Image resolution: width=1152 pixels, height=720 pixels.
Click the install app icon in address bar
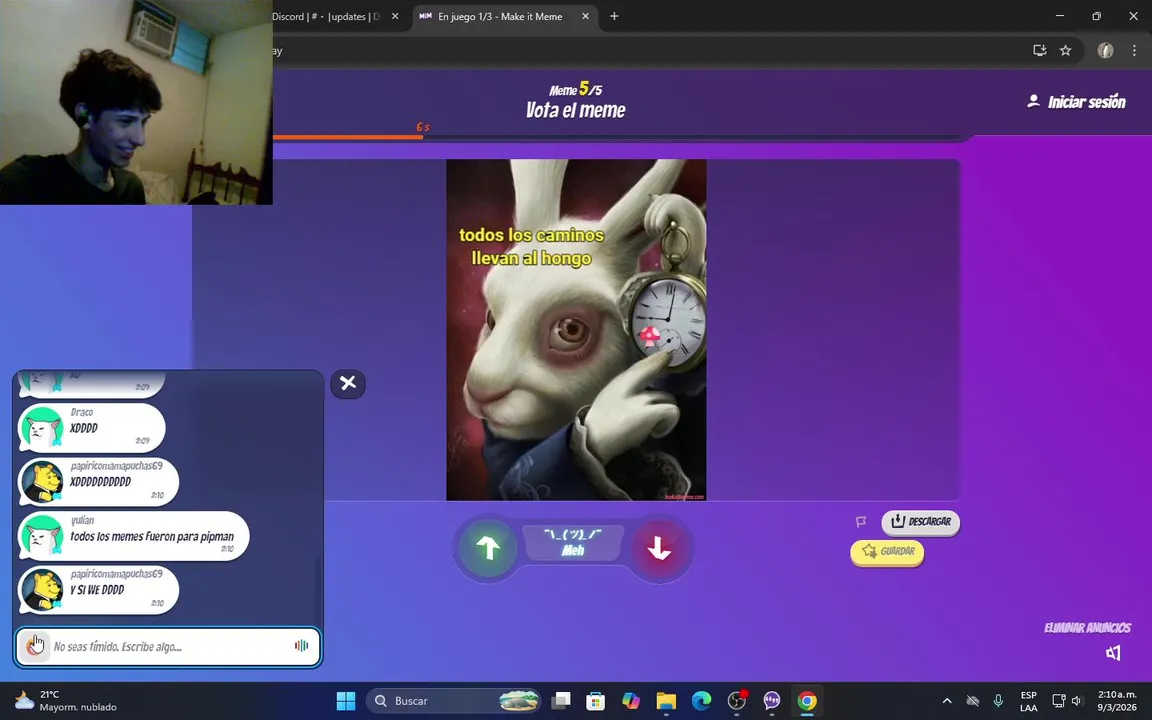(1040, 51)
